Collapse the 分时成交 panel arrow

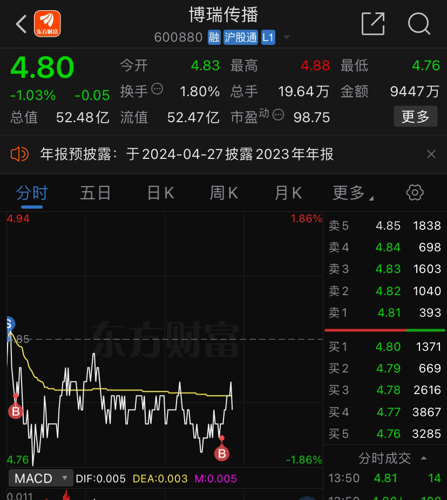pos(424,458)
